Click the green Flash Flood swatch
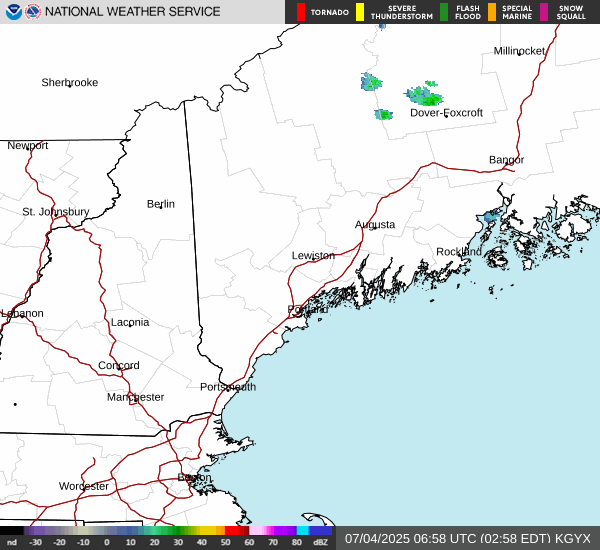Image resolution: width=600 pixels, height=550 pixels. tap(444, 12)
